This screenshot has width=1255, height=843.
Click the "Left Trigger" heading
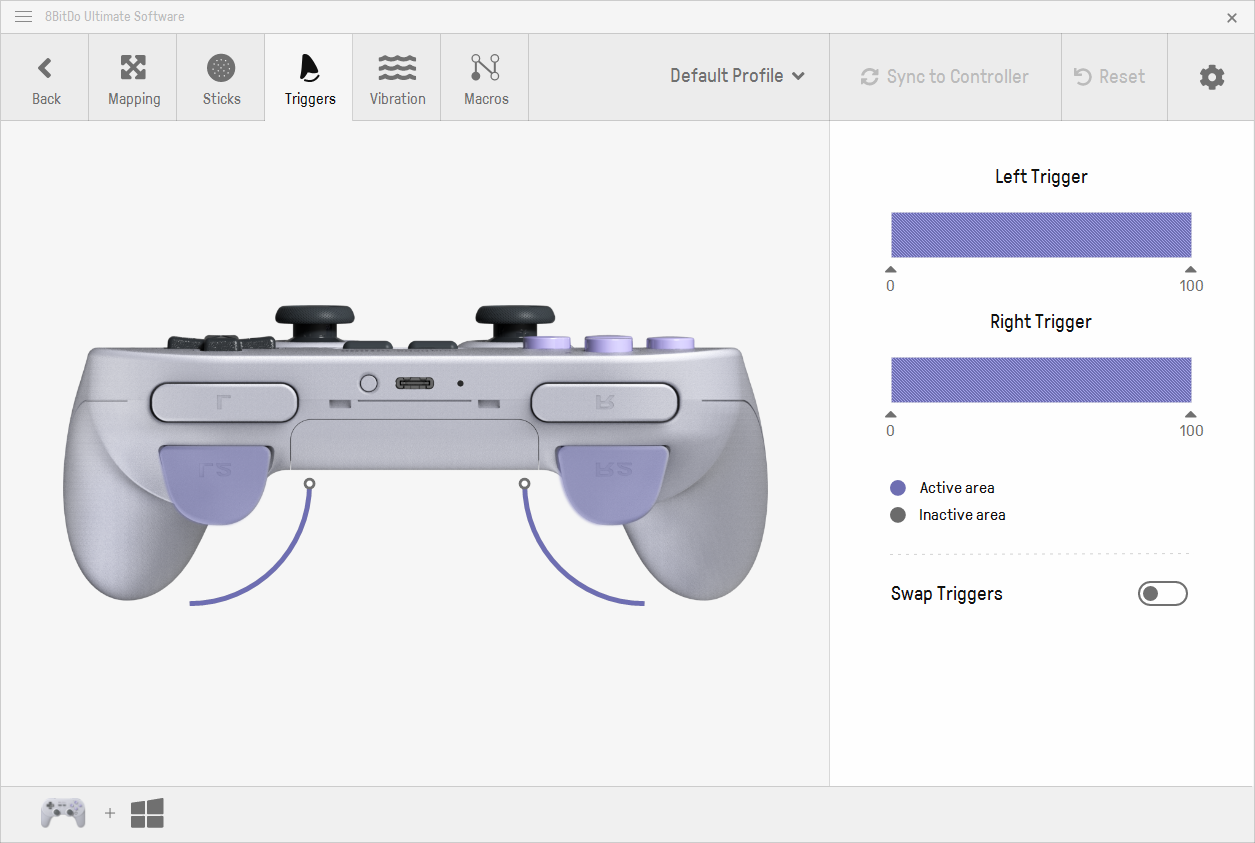pyautogui.click(x=1041, y=177)
